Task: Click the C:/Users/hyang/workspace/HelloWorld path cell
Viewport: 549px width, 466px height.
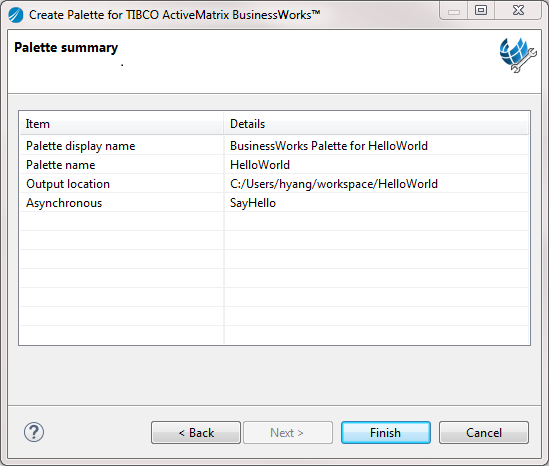Action: [x=334, y=184]
